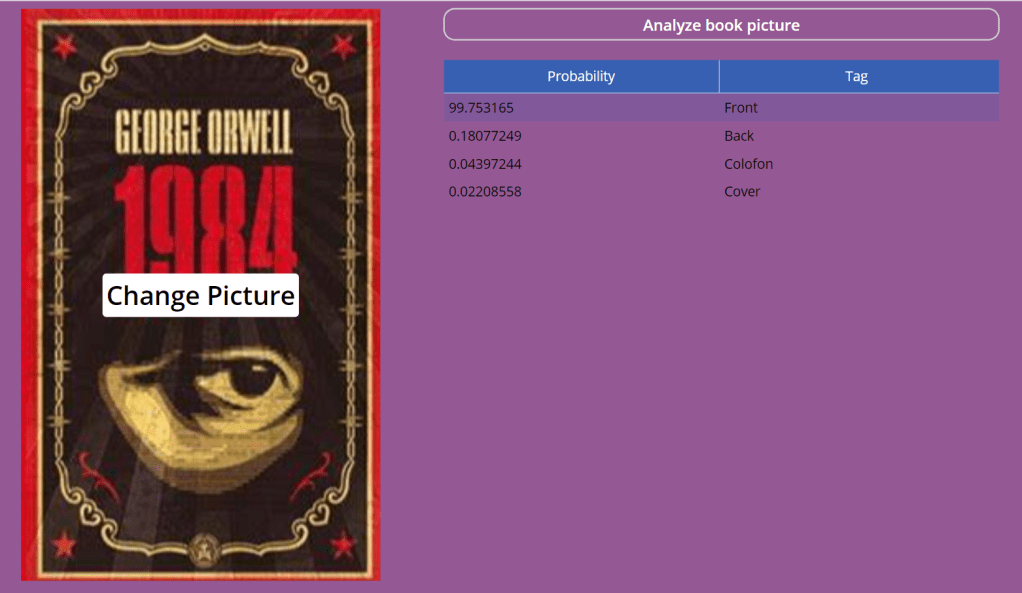Click the bottom-left red star on cover

coord(64,544)
